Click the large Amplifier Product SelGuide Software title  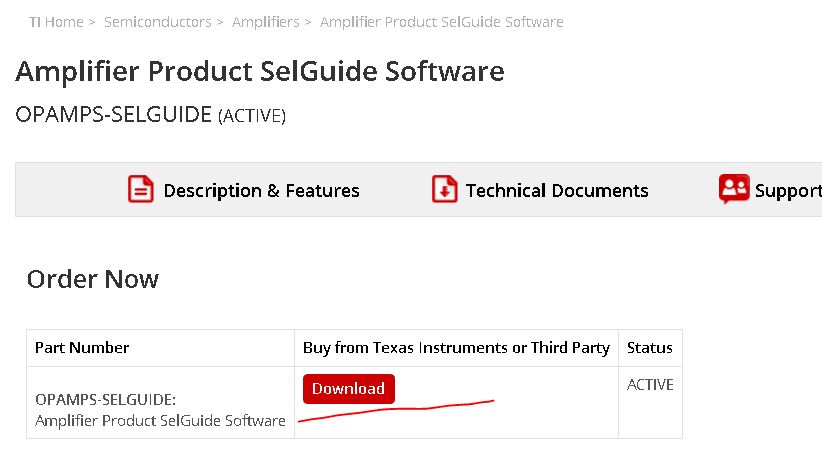260,71
